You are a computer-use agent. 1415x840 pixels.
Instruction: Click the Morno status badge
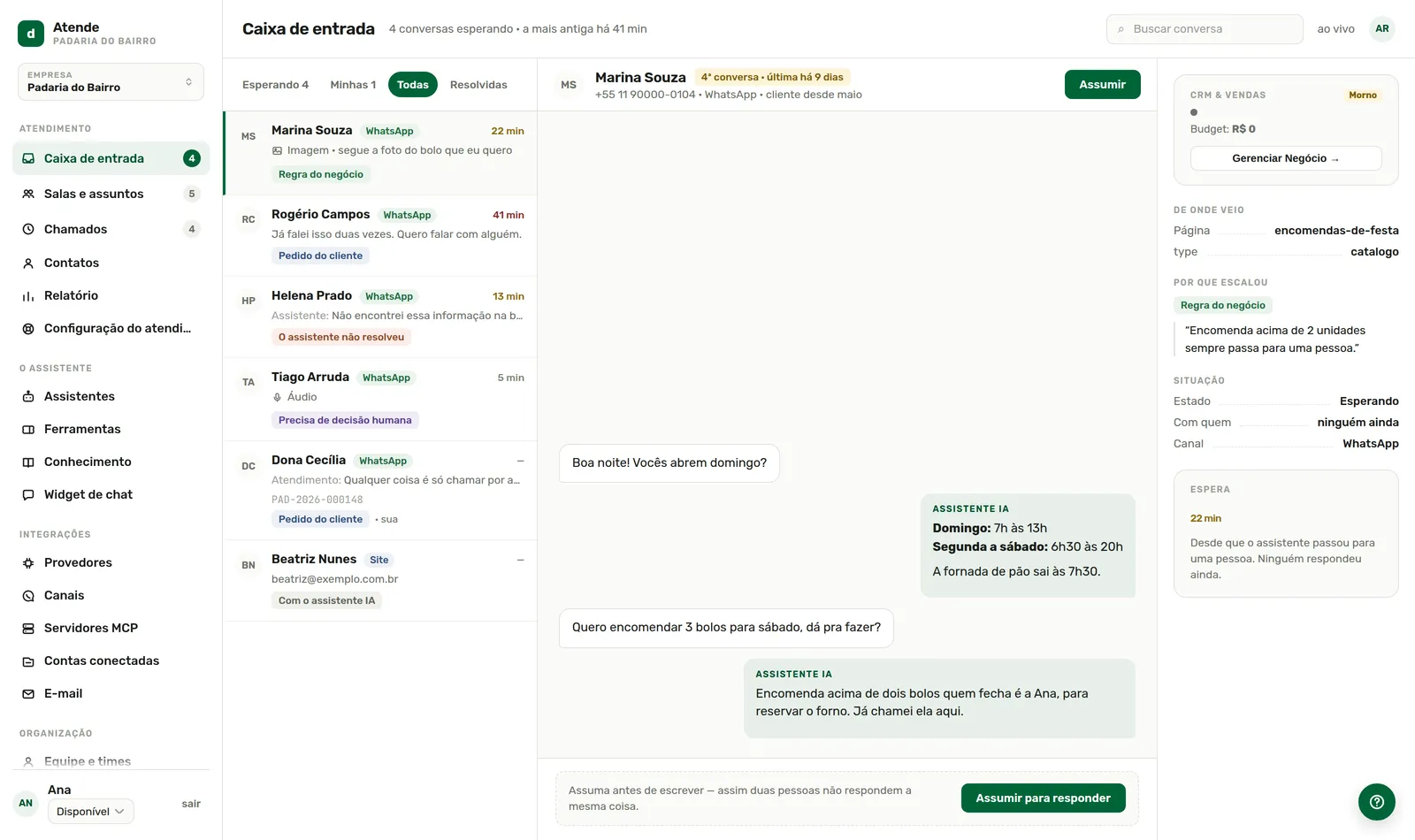point(1363,95)
